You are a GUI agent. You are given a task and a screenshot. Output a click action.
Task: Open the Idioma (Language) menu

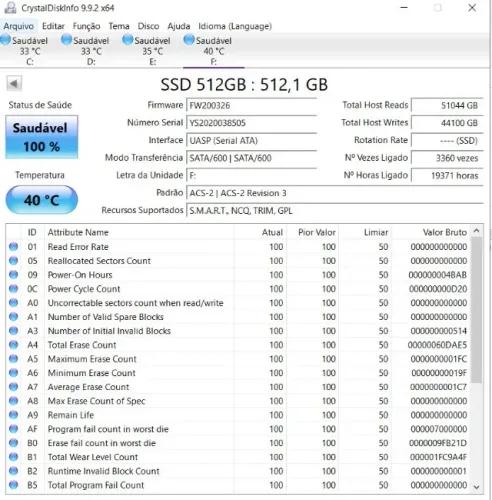[235, 26]
